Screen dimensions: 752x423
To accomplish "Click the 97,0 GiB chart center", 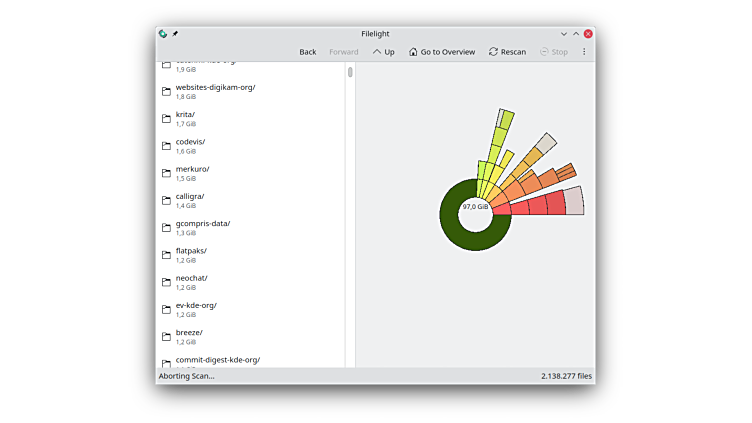I will (475, 207).
